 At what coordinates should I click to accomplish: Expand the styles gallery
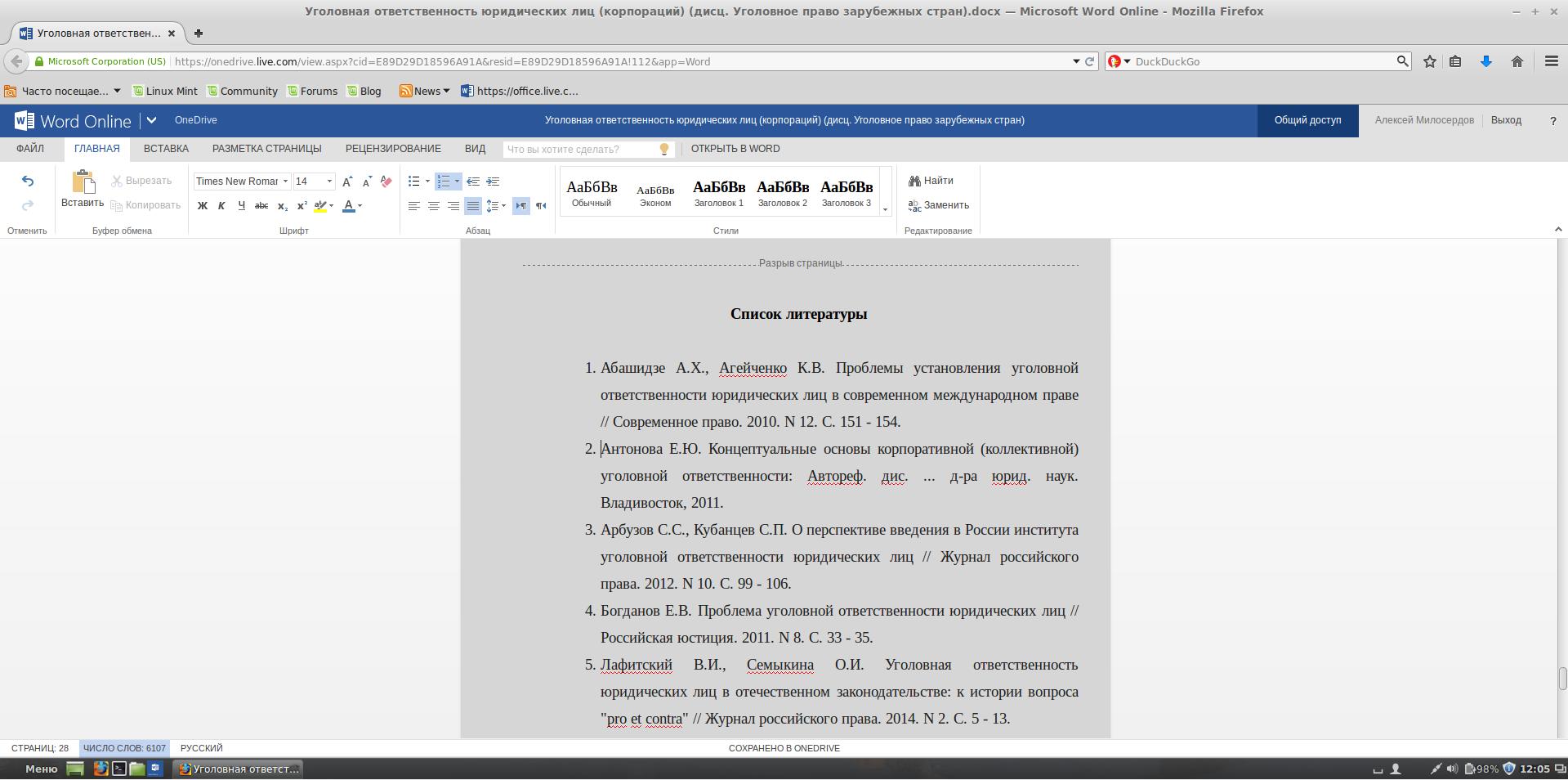coord(885,209)
